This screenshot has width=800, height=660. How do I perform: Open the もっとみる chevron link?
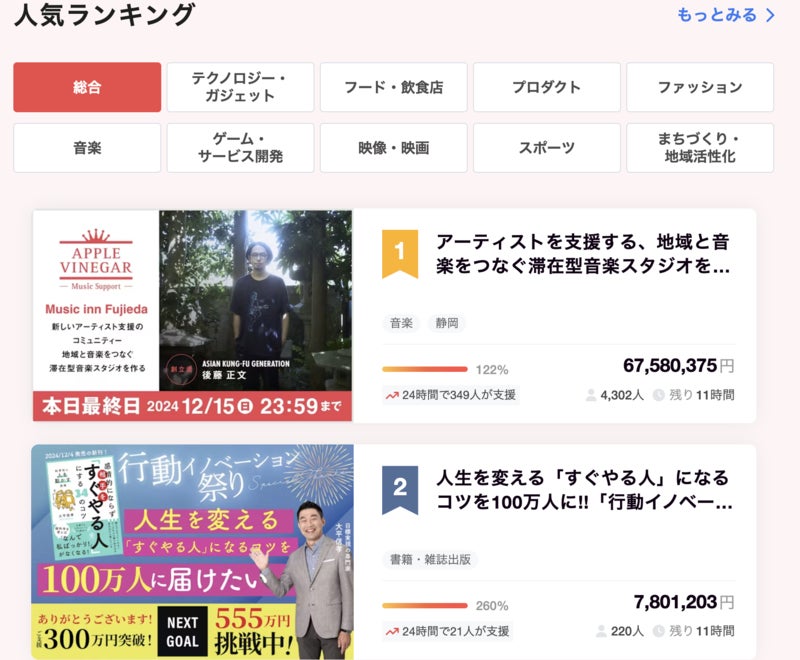coord(726,15)
